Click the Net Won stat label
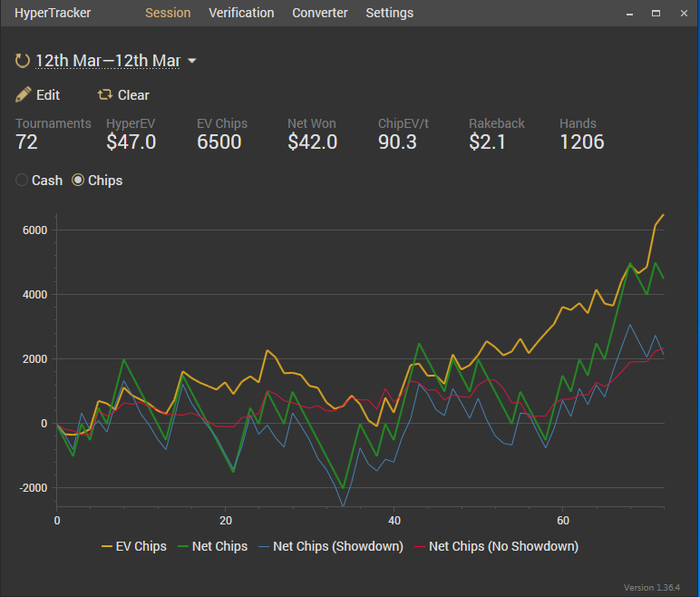Screen dimensions: 700x597 tap(311, 123)
